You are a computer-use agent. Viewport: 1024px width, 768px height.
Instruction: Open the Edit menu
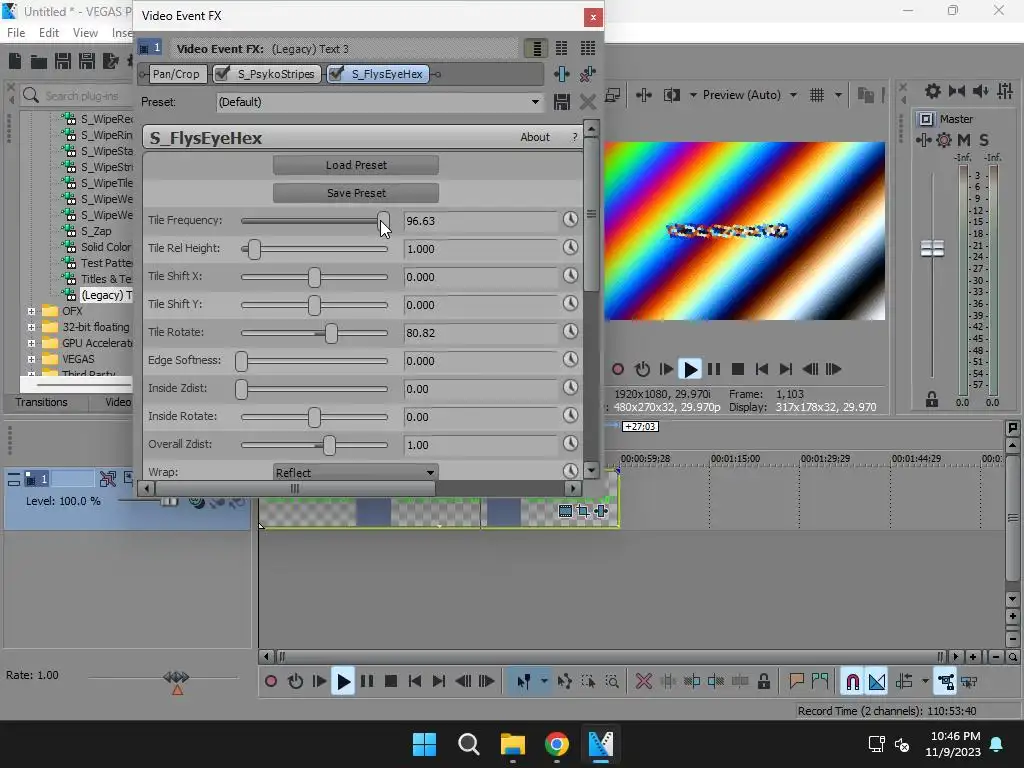pyautogui.click(x=49, y=33)
